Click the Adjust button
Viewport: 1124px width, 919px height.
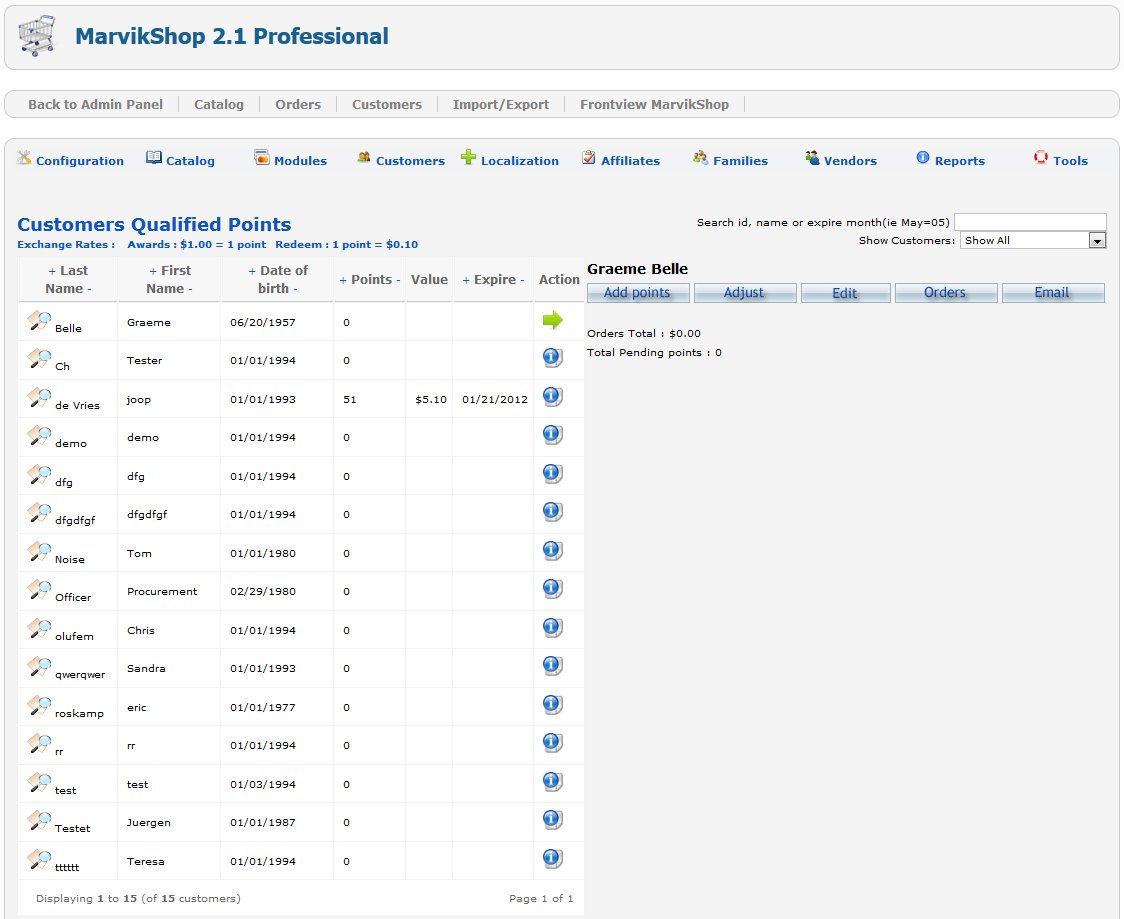[x=745, y=292]
